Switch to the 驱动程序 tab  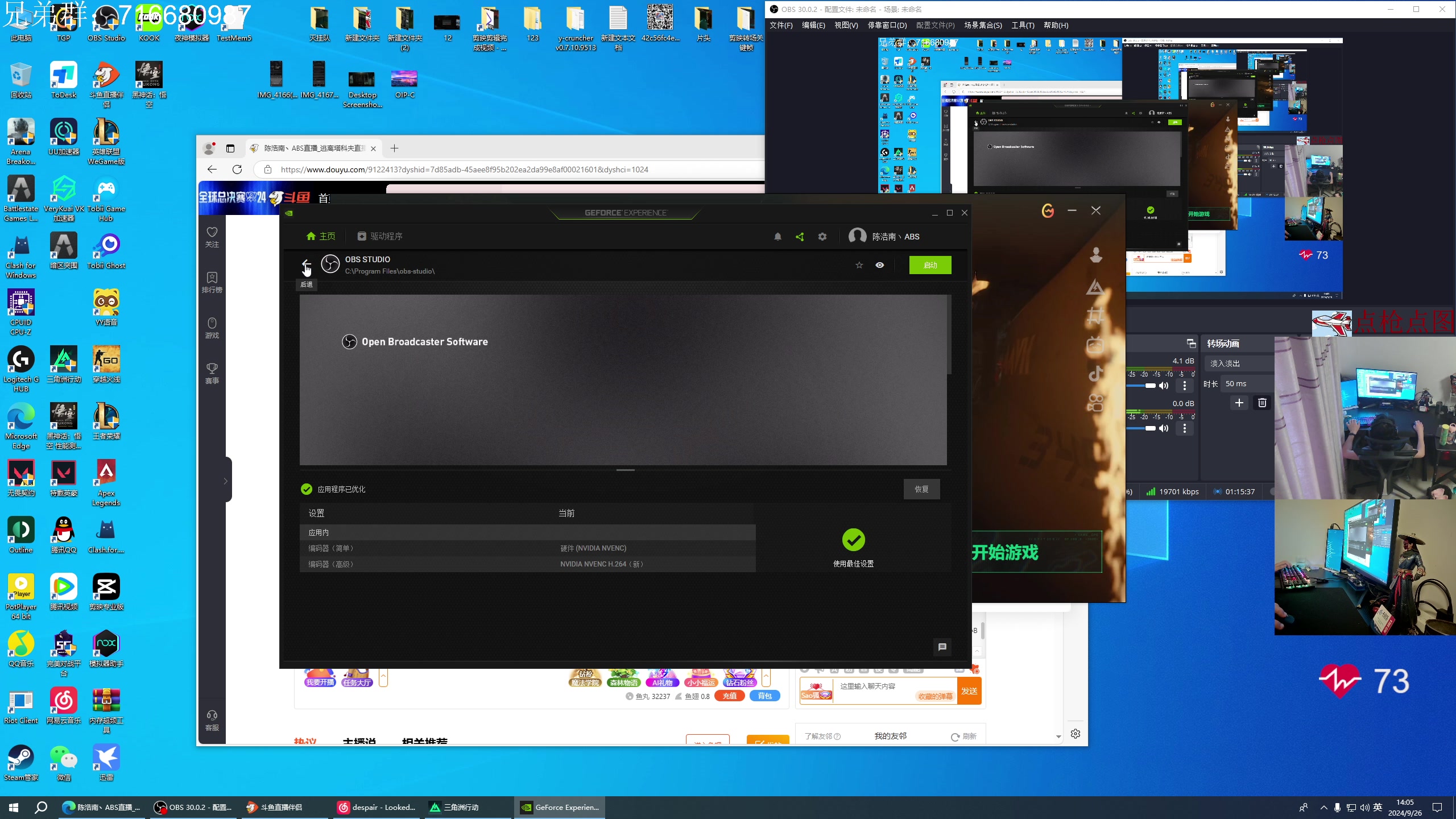(379, 237)
